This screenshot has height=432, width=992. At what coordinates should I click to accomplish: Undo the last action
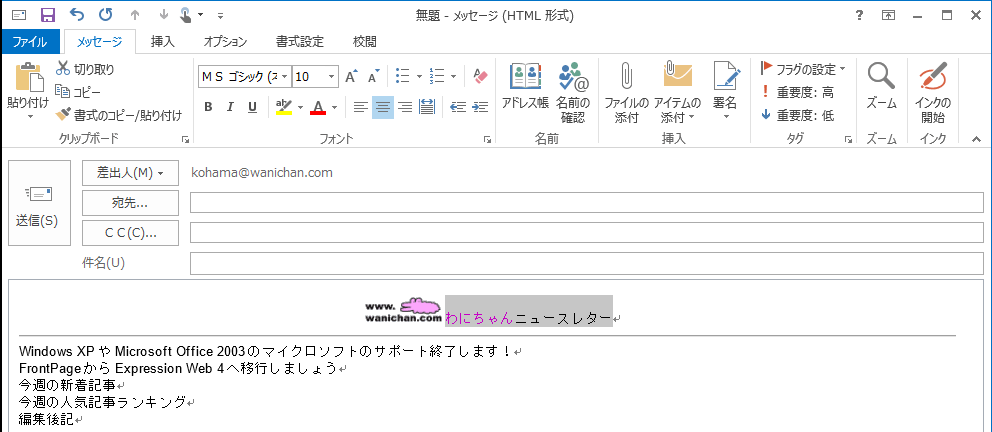[x=77, y=15]
